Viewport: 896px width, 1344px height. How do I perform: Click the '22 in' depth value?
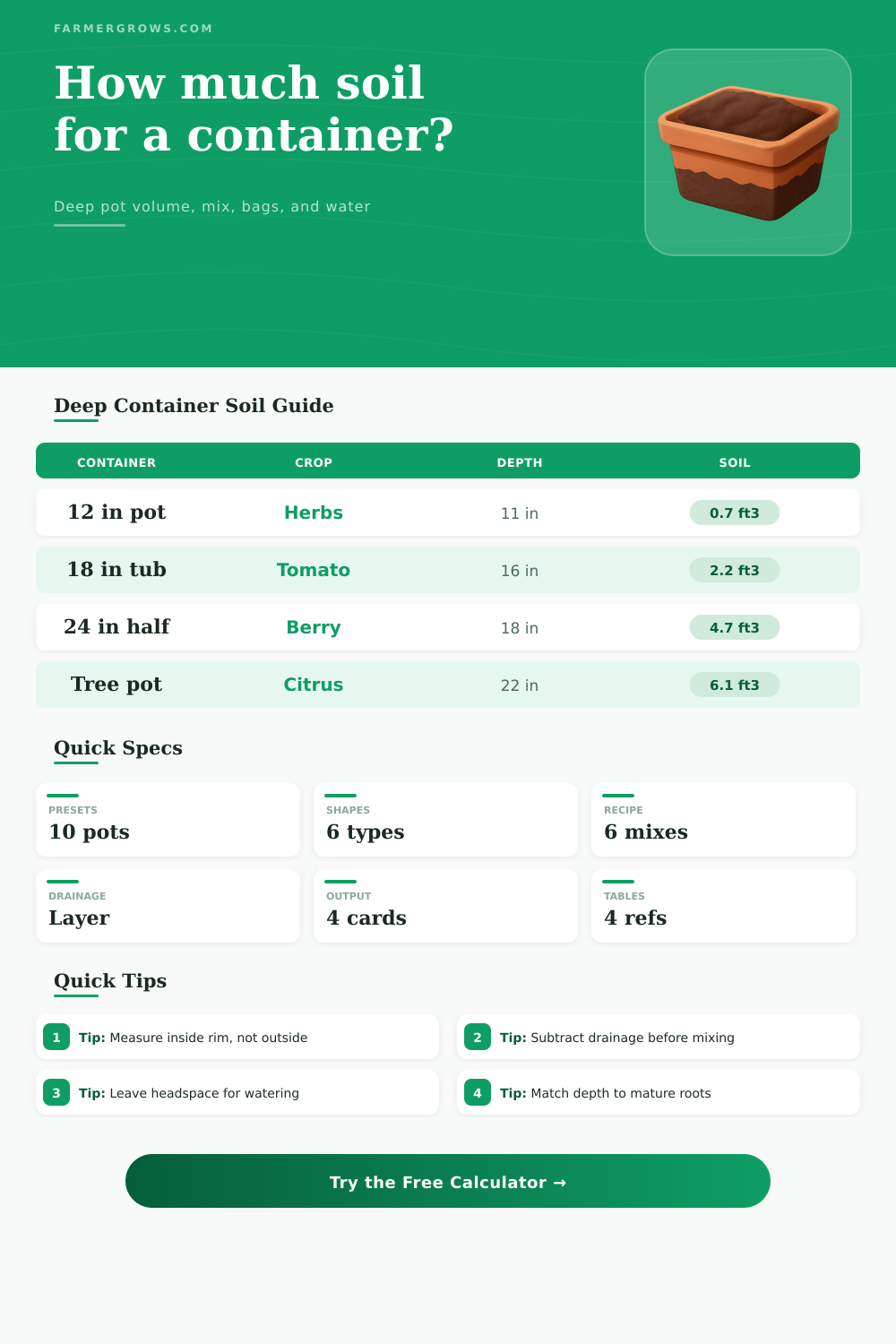point(520,685)
